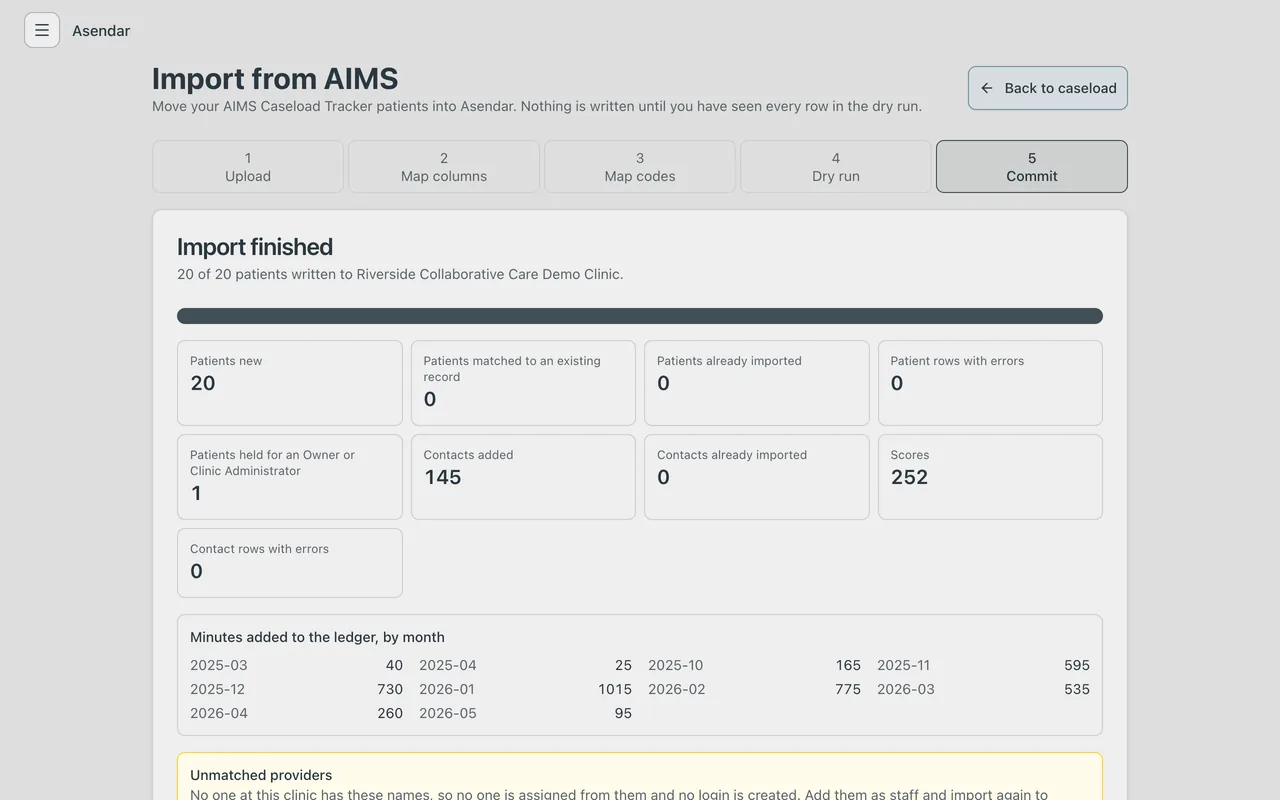Click the import progress bar
Screen dimensions: 1280x800
[x=640, y=316]
